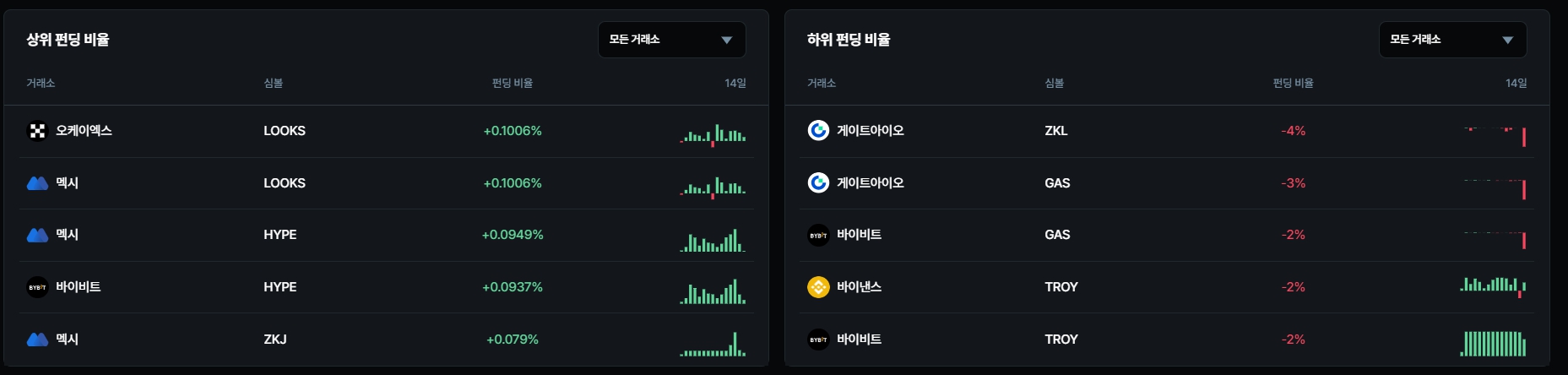Click the Binance logo in TROY row

[x=818, y=287]
